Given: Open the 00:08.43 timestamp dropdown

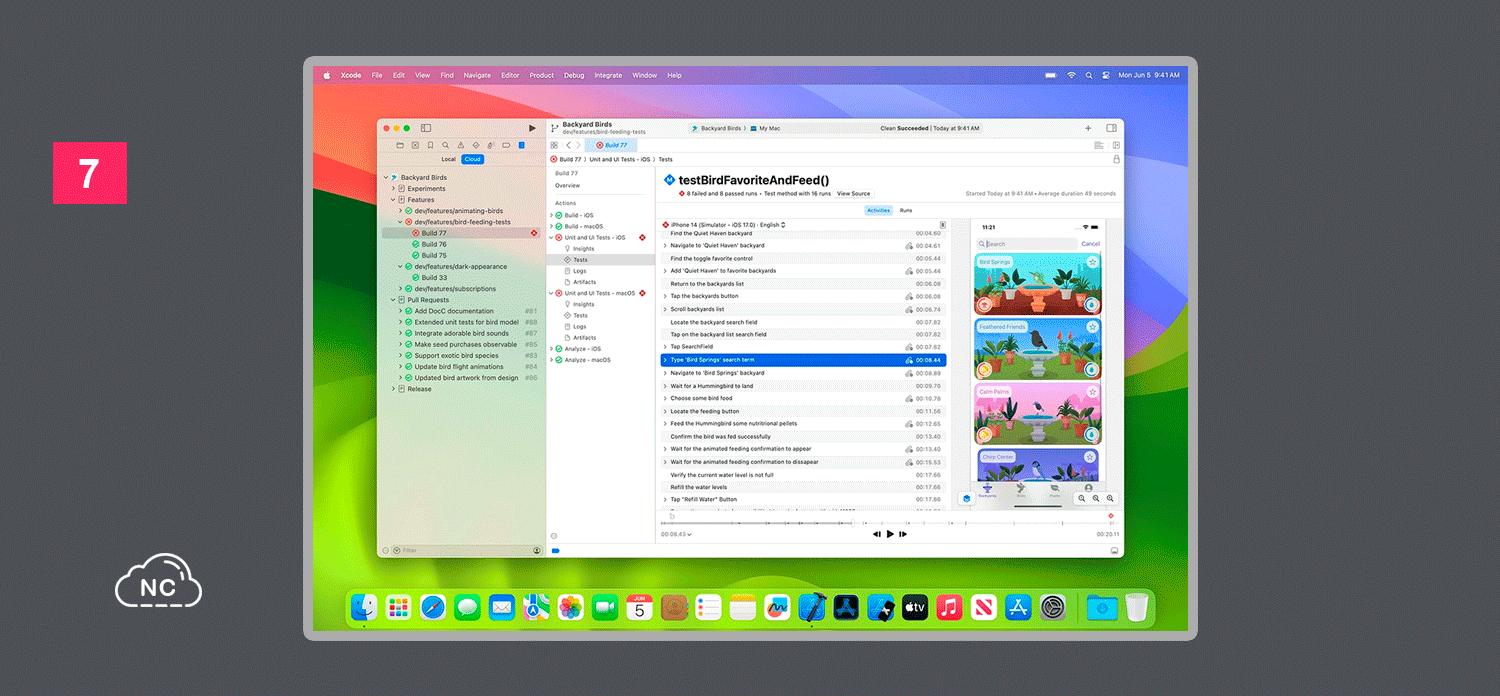Looking at the screenshot, I should (676, 534).
